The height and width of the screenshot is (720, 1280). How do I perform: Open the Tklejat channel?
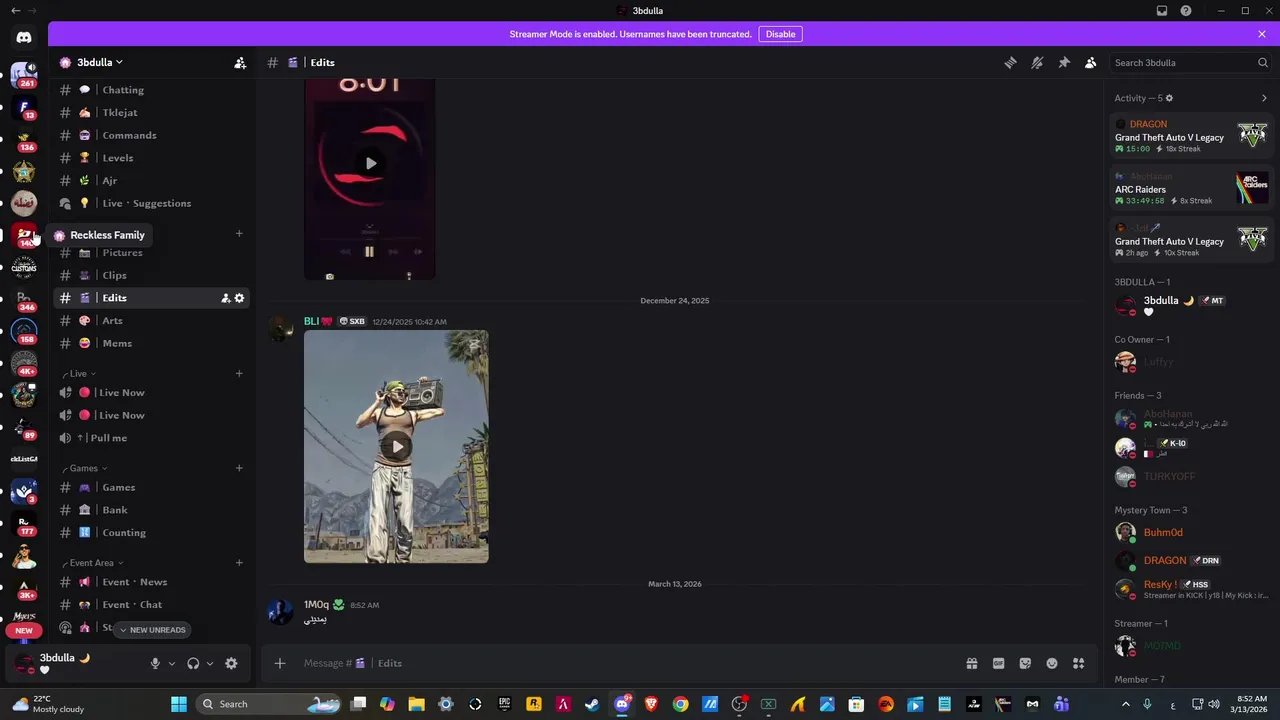point(152,113)
